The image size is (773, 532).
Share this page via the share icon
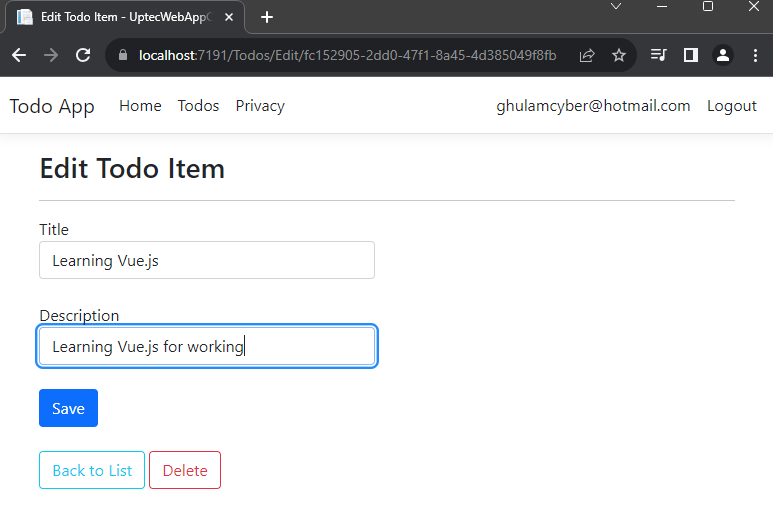[x=587, y=55]
